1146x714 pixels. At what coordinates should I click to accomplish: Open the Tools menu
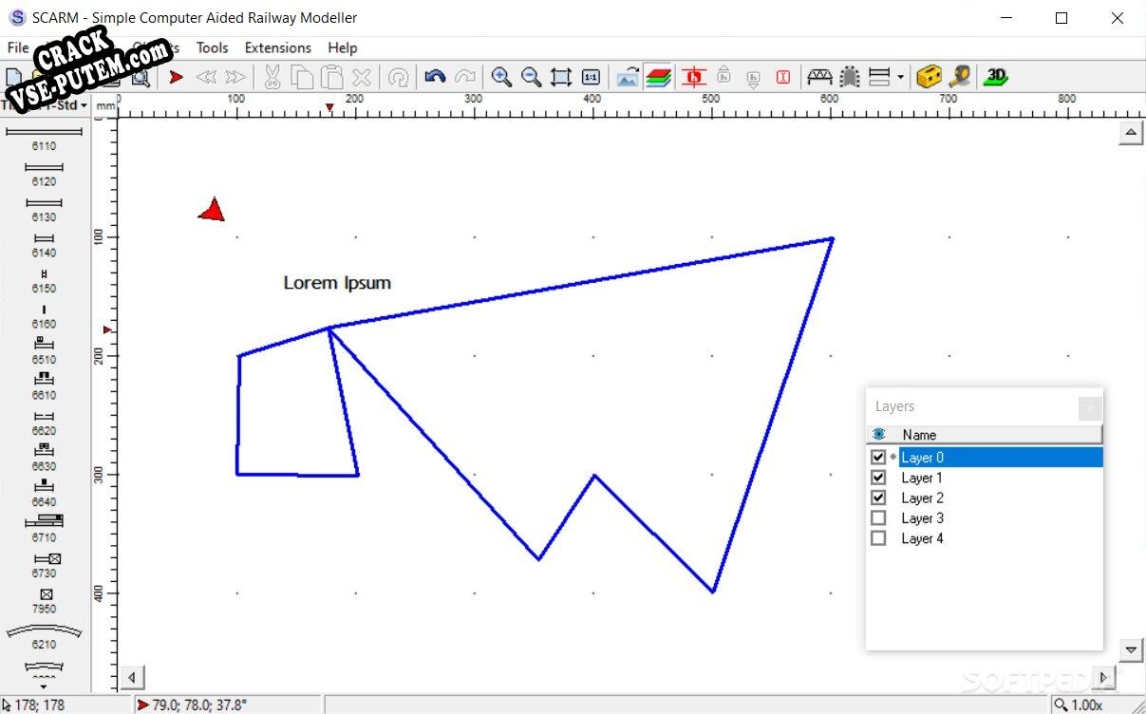tap(212, 48)
